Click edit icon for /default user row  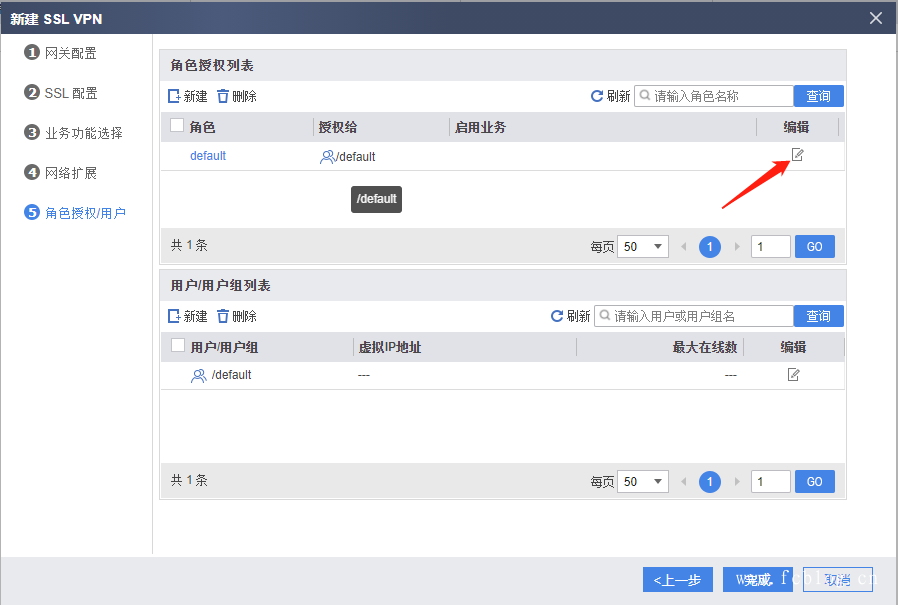point(793,375)
